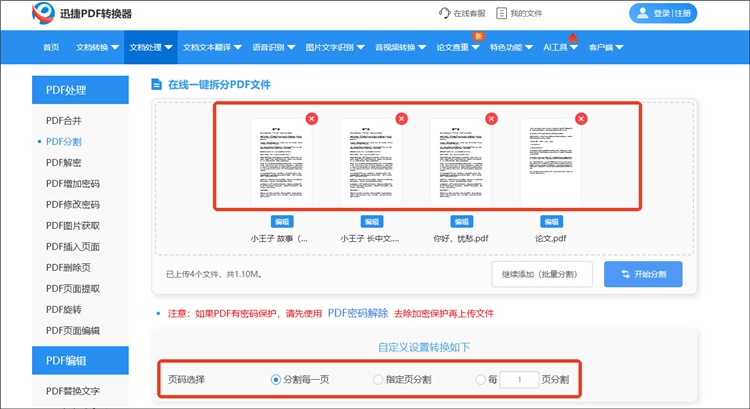
Task: Remove the 小王子 长中文 PDF with red X
Action: pos(401,119)
